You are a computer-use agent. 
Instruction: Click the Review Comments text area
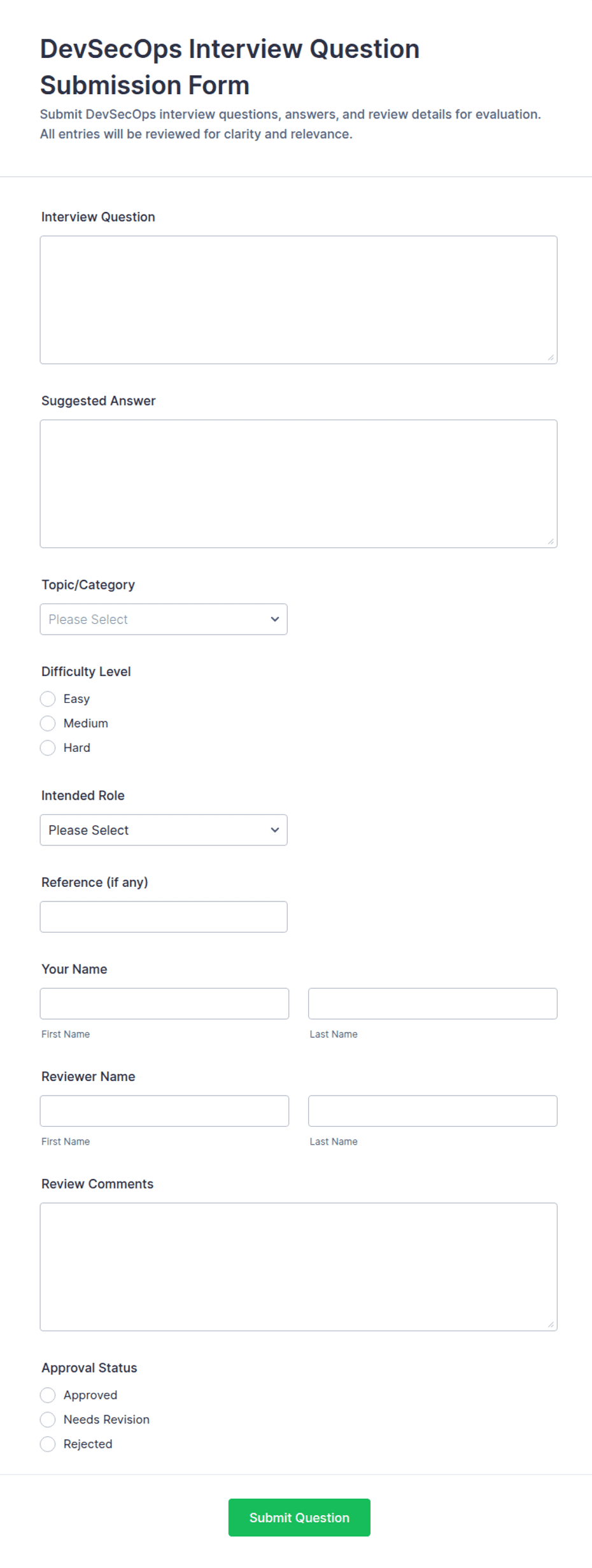click(x=299, y=1267)
